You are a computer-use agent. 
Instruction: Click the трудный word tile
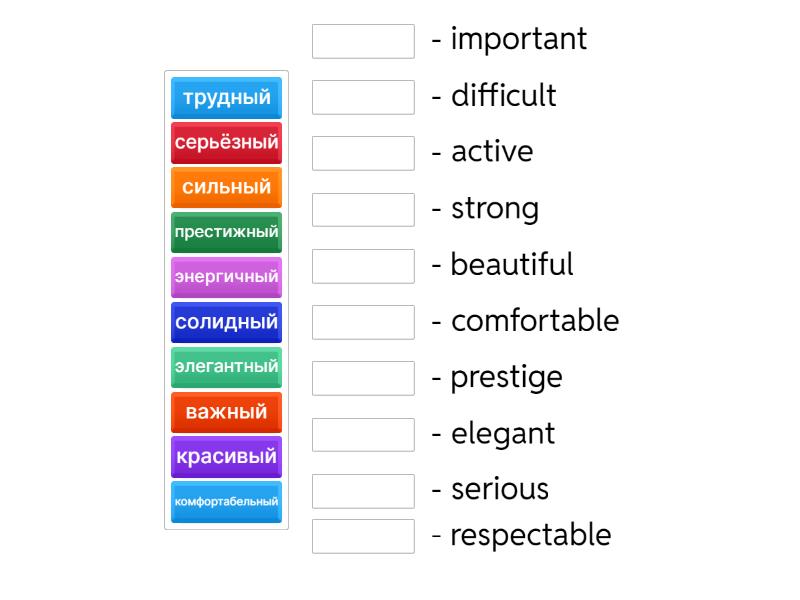pos(226,98)
